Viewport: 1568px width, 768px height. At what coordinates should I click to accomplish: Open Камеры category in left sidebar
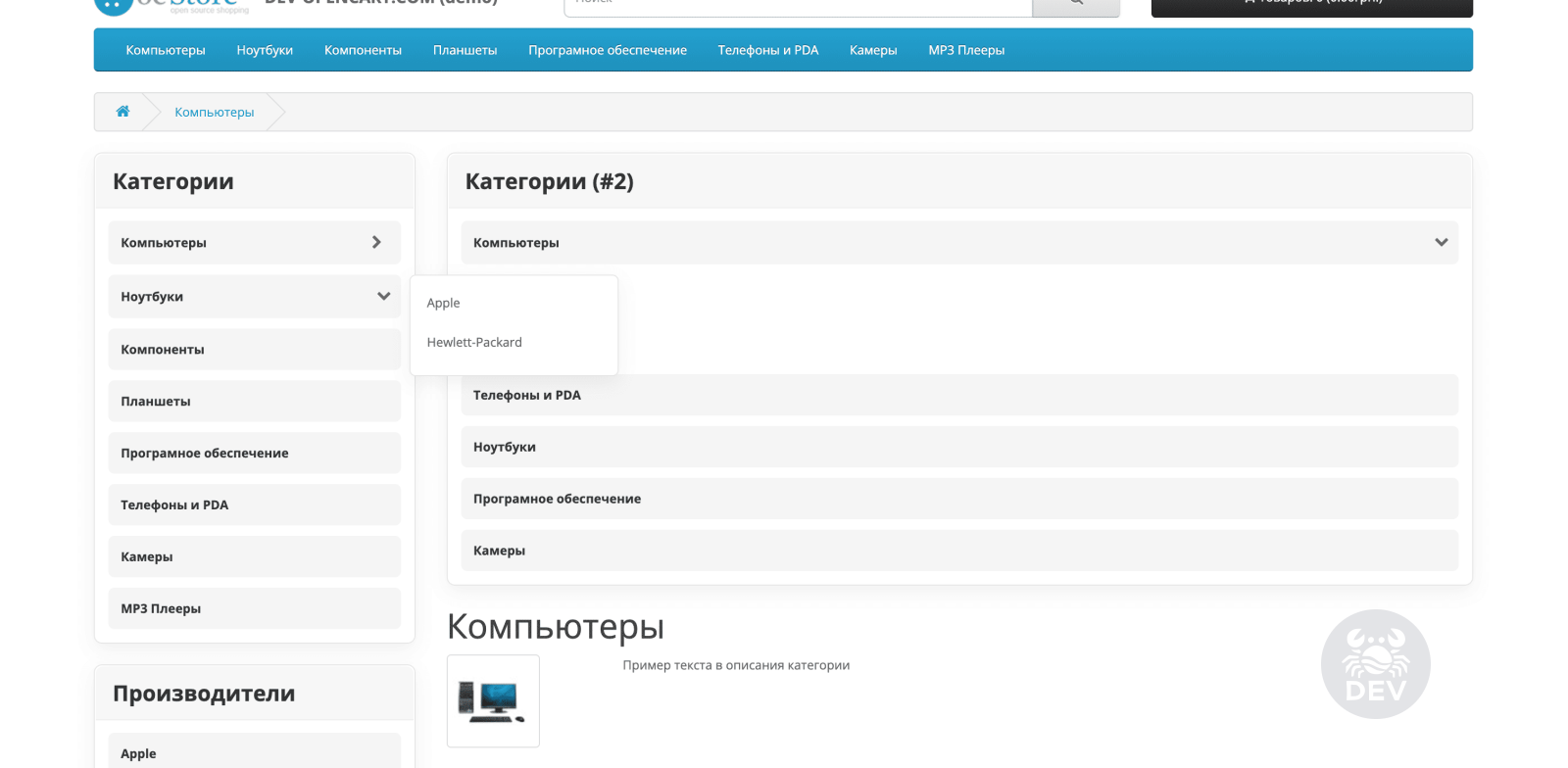[254, 556]
